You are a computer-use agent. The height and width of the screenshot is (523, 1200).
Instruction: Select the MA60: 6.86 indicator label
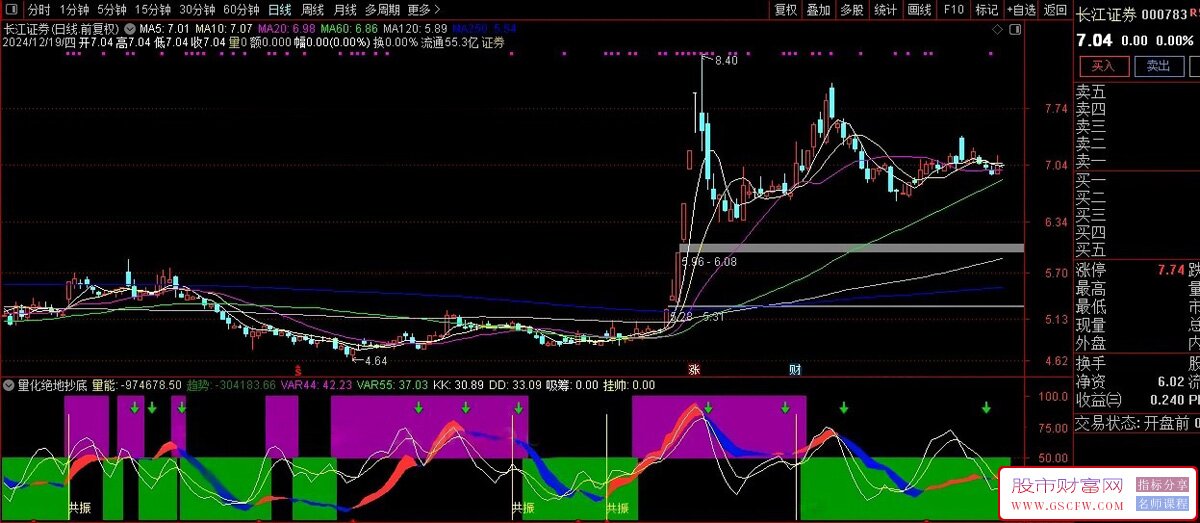[x=349, y=29]
